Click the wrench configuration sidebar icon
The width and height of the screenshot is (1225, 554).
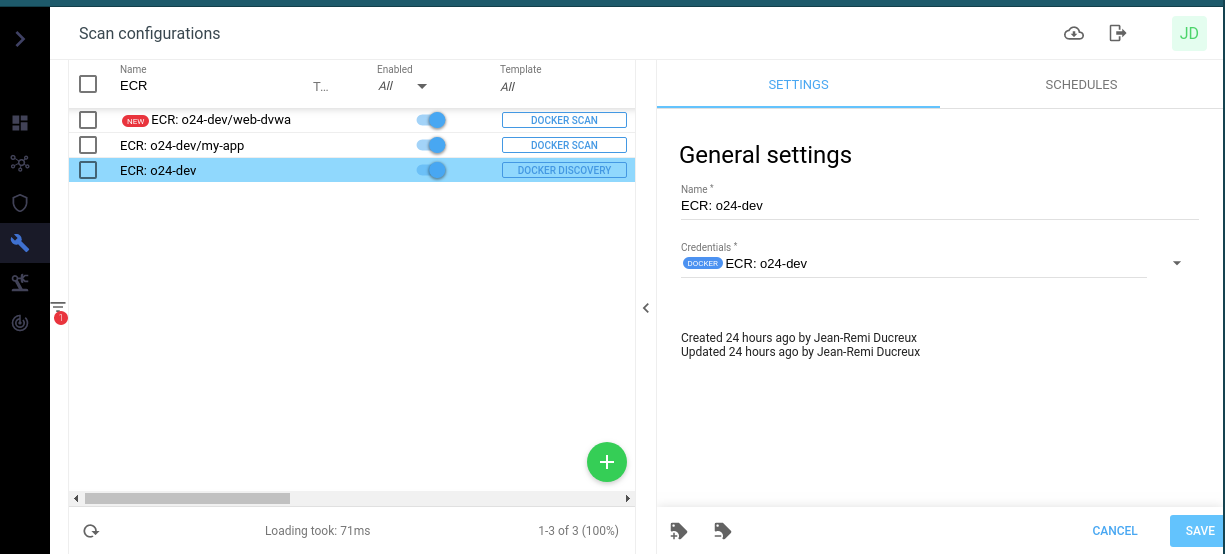pos(20,242)
